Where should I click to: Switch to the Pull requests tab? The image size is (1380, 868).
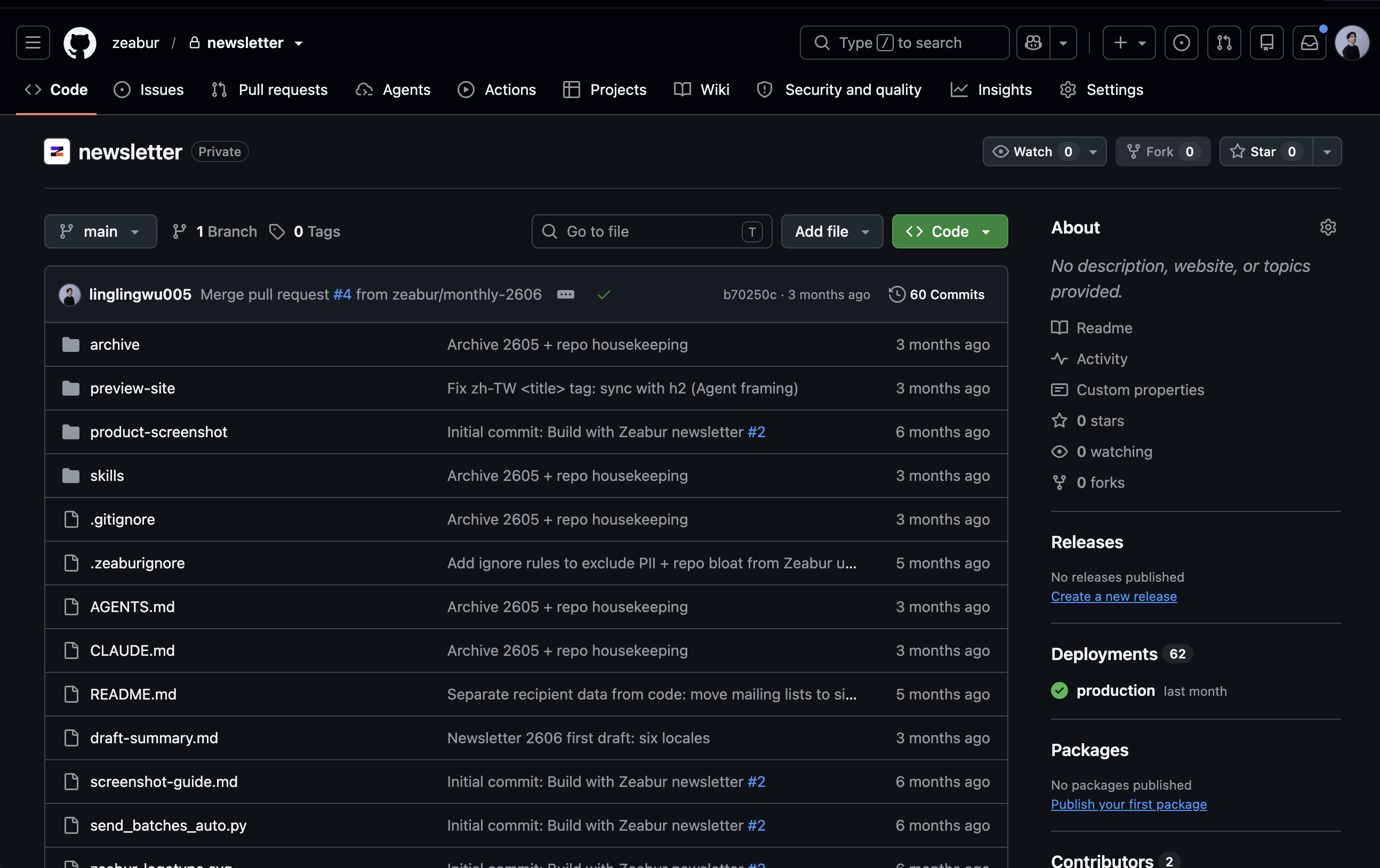269,90
